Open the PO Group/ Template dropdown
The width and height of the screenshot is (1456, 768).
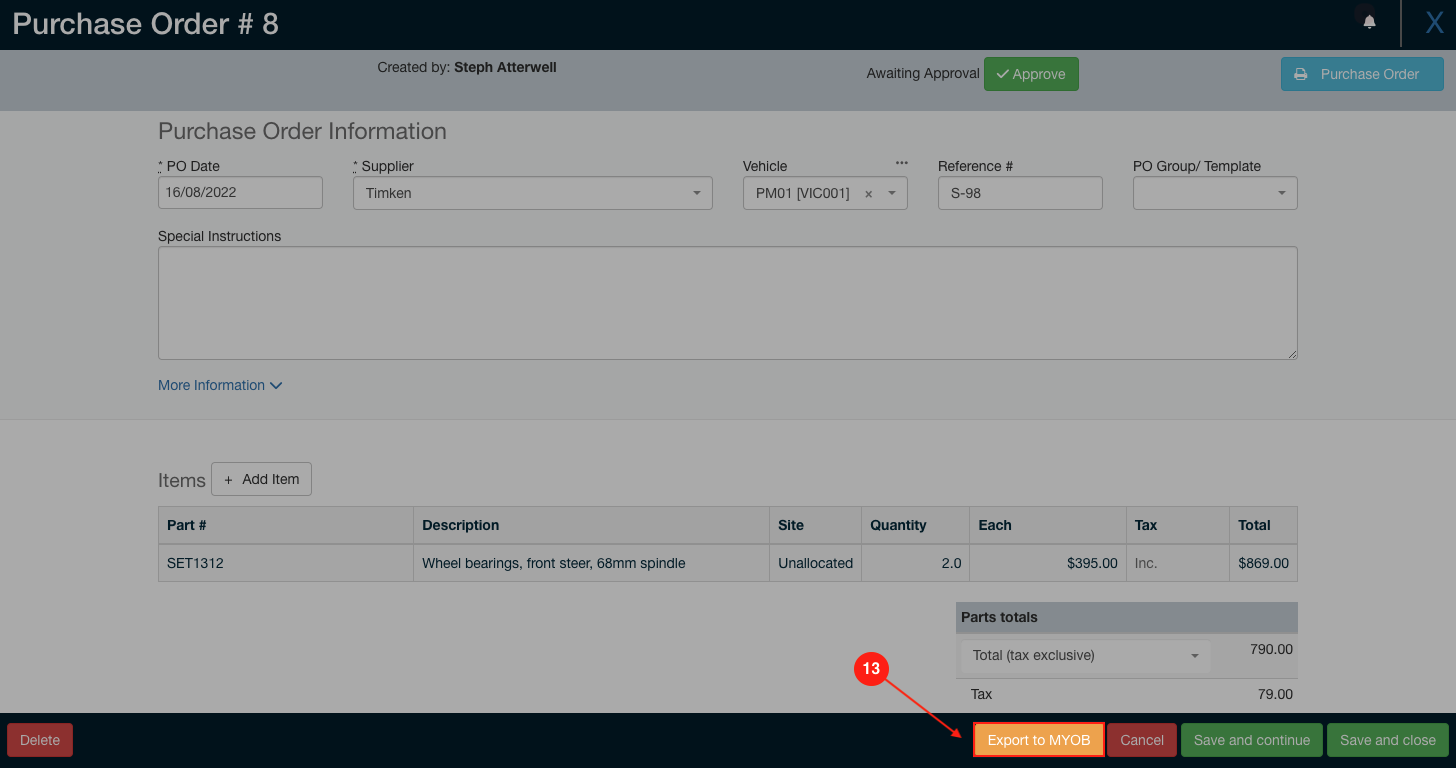pos(1215,193)
